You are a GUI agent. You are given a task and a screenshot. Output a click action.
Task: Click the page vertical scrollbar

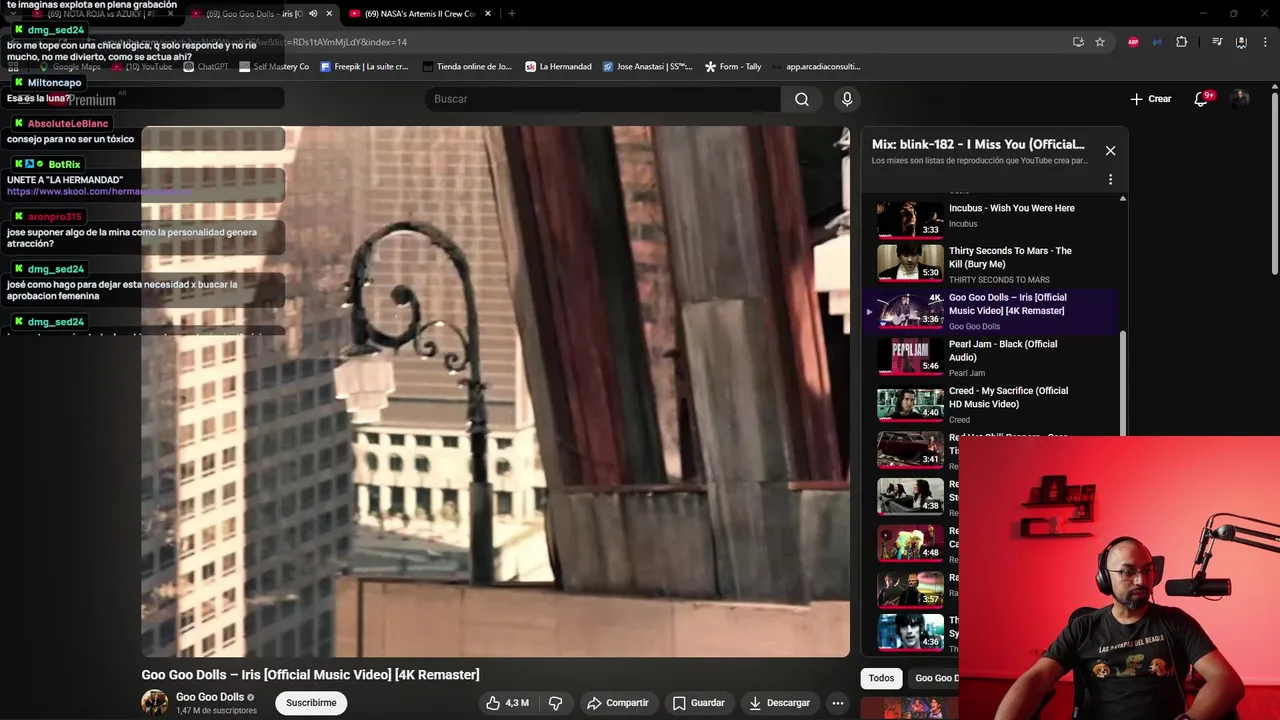1274,185
